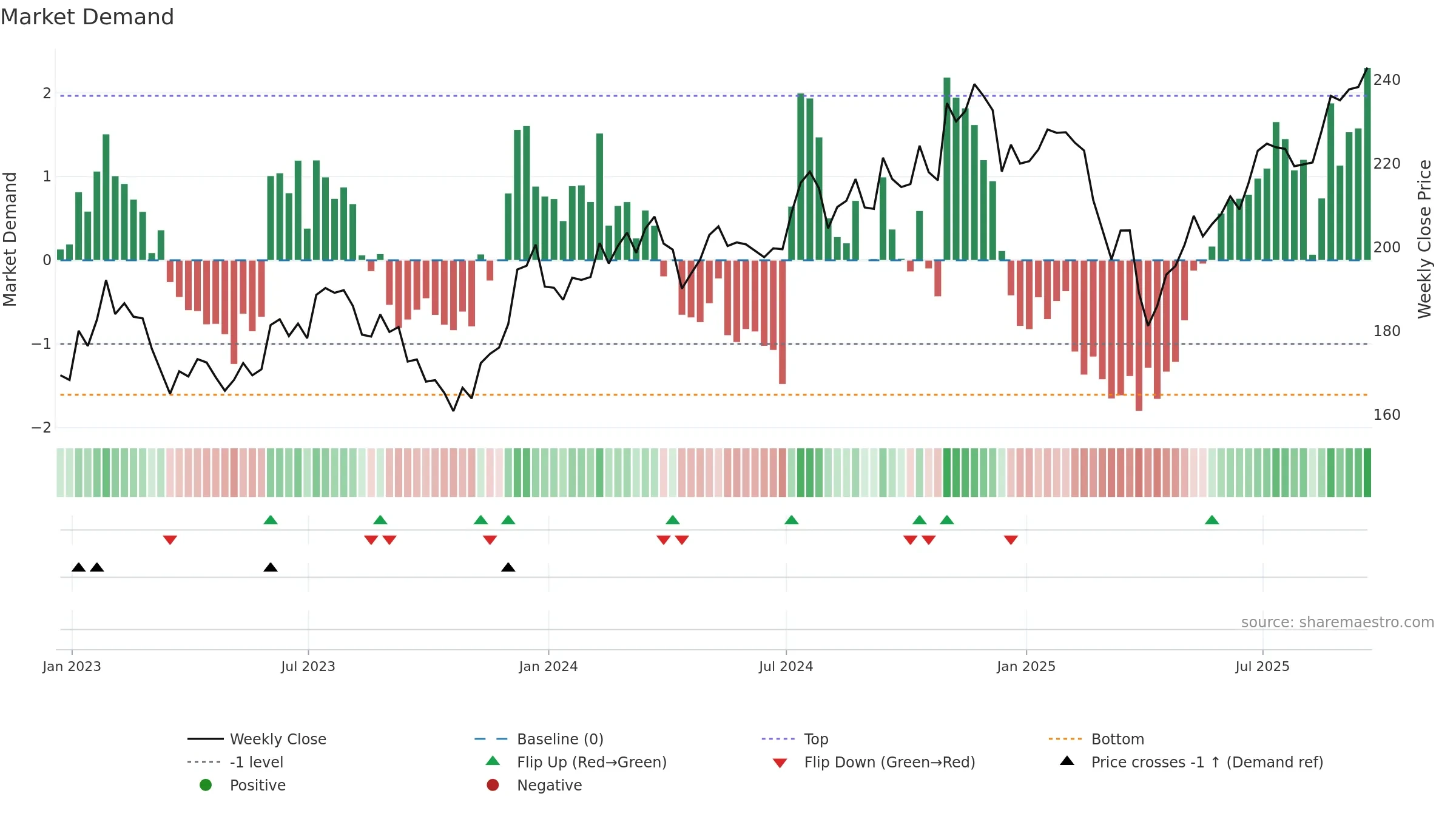Click the source: sharemaestro.com text
The width and height of the screenshot is (1456, 819).
point(1338,622)
